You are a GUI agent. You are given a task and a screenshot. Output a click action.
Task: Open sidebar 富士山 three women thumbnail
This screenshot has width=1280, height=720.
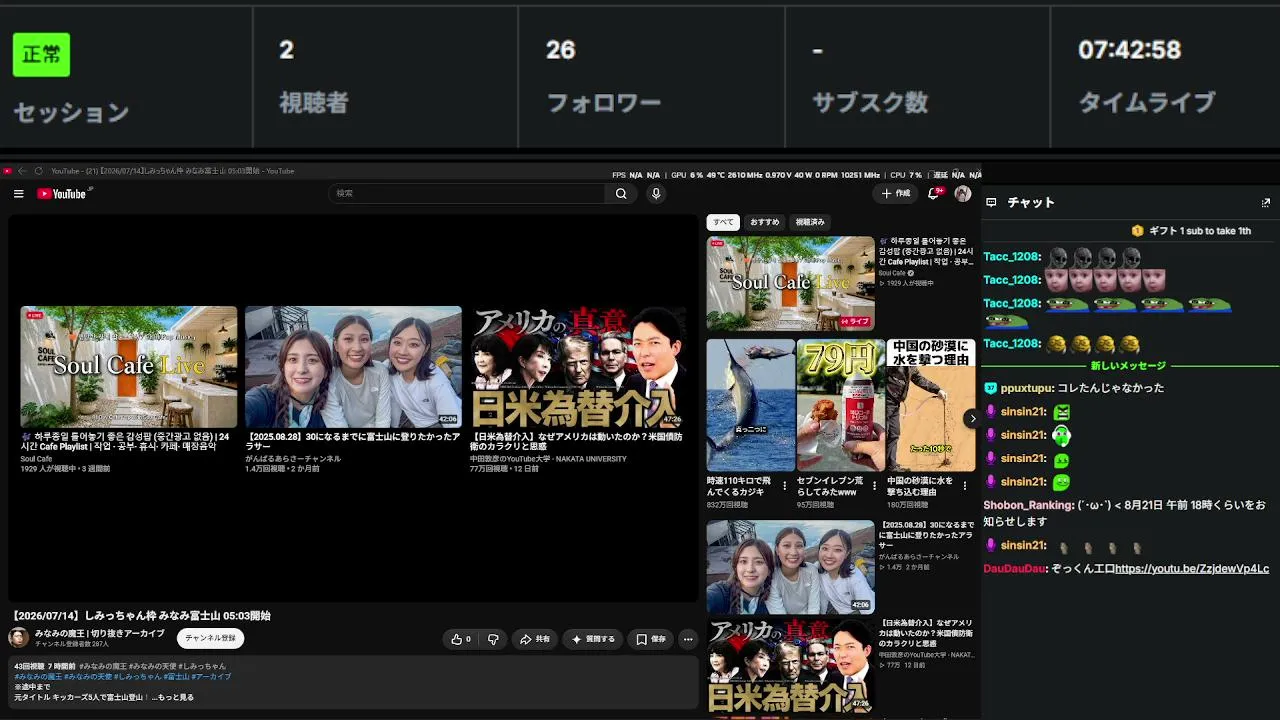tap(790, 566)
